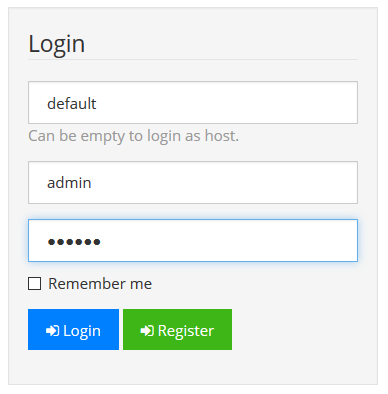Click the word "Login" on the blue button

click(x=82, y=331)
